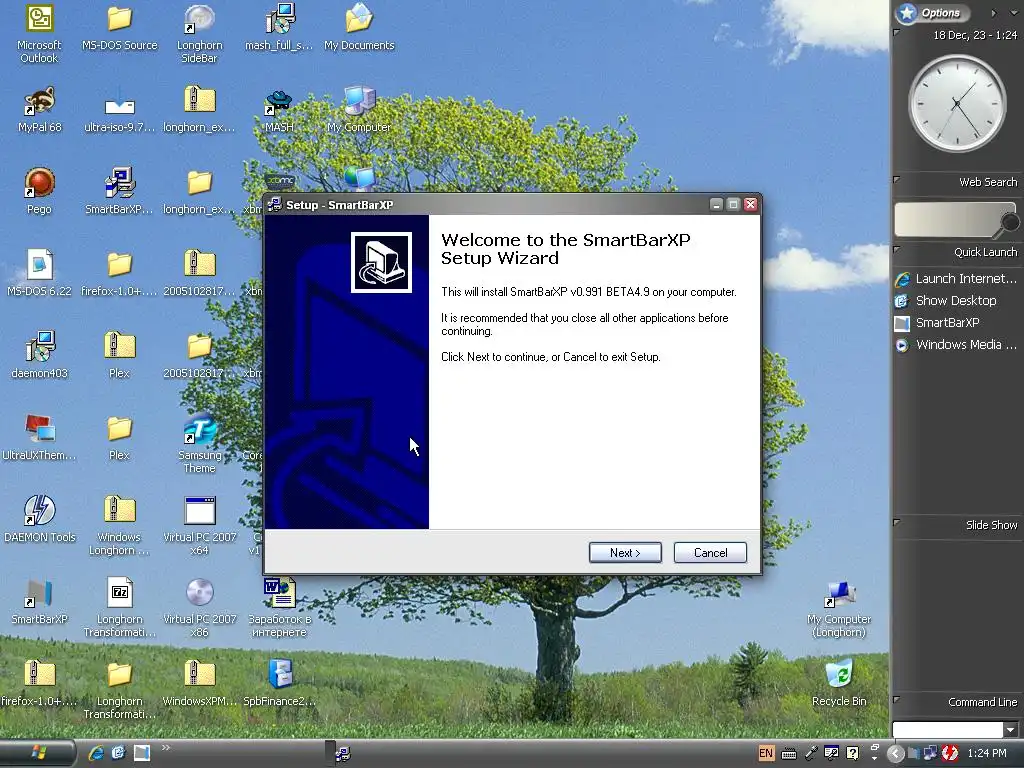This screenshot has width=1024, height=768.
Task: Select the MS-DOS 6.22 file icon
Action: [39, 274]
